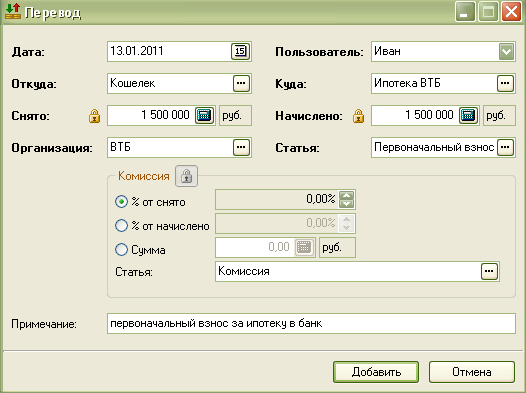The height and width of the screenshot is (393, 526).
Task: Browse accounts for the Куда field
Action: [x=506, y=83]
